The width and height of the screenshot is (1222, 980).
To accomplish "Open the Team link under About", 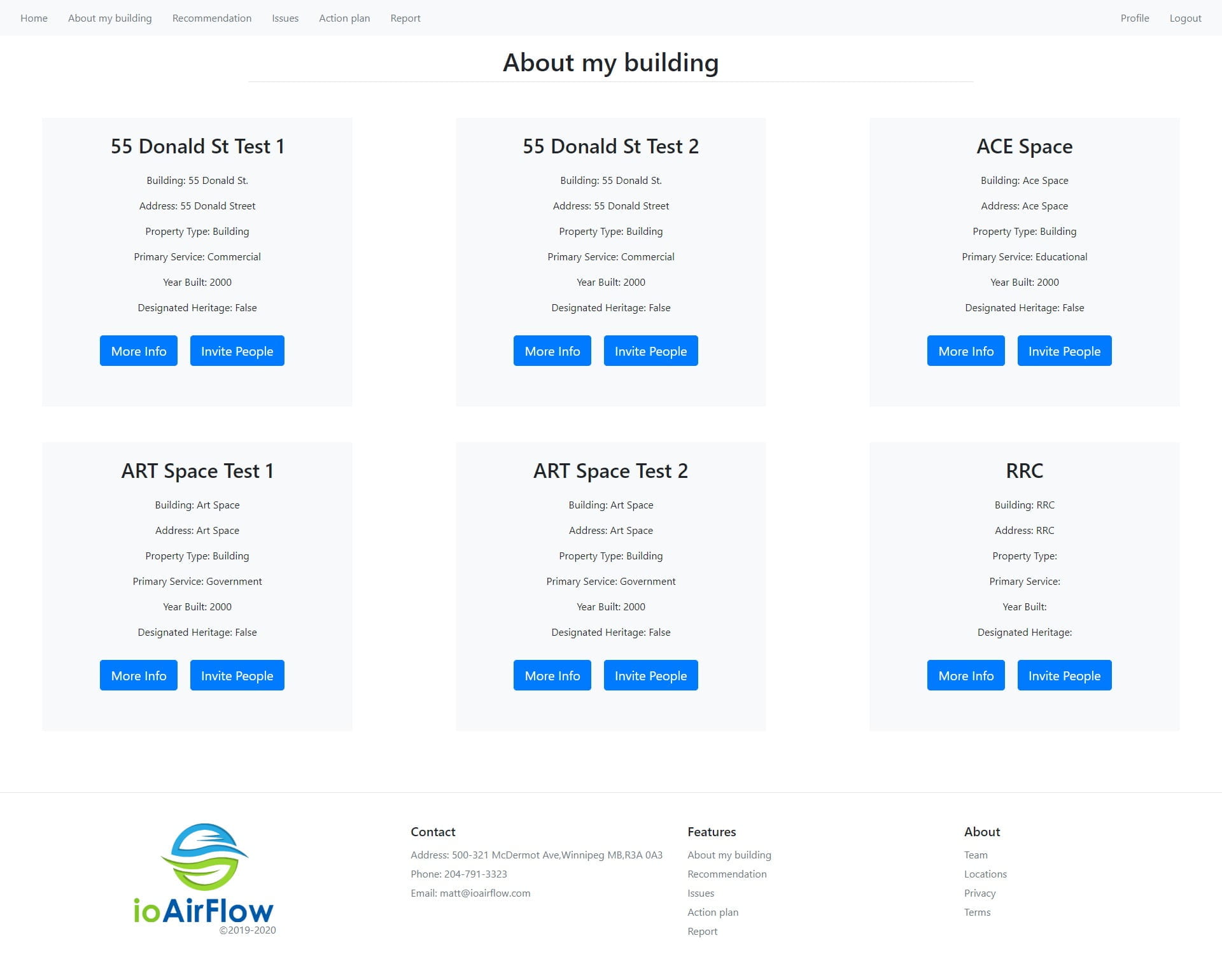I will coord(975,855).
